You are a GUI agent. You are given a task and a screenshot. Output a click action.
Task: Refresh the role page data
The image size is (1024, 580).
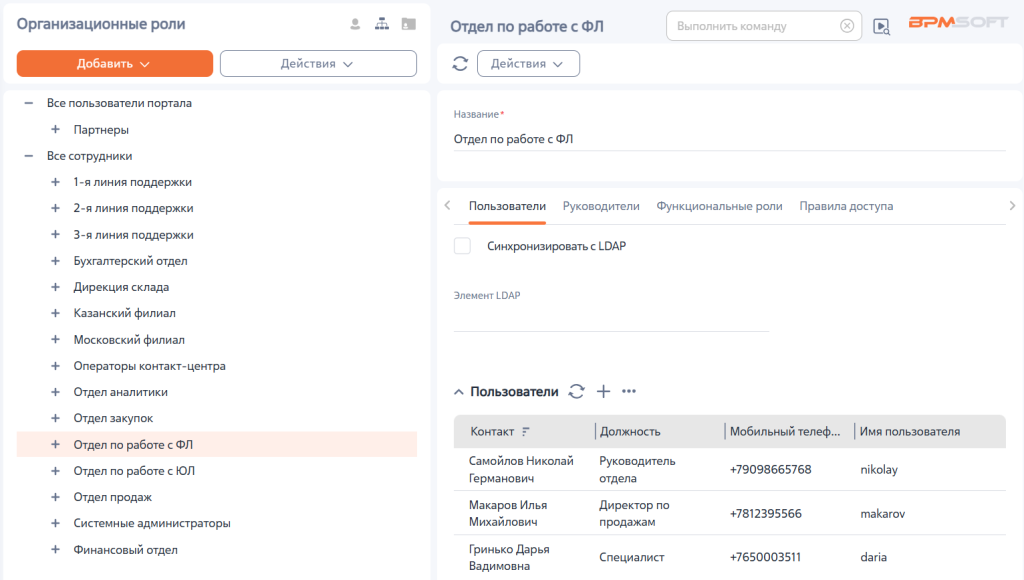pyautogui.click(x=460, y=63)
